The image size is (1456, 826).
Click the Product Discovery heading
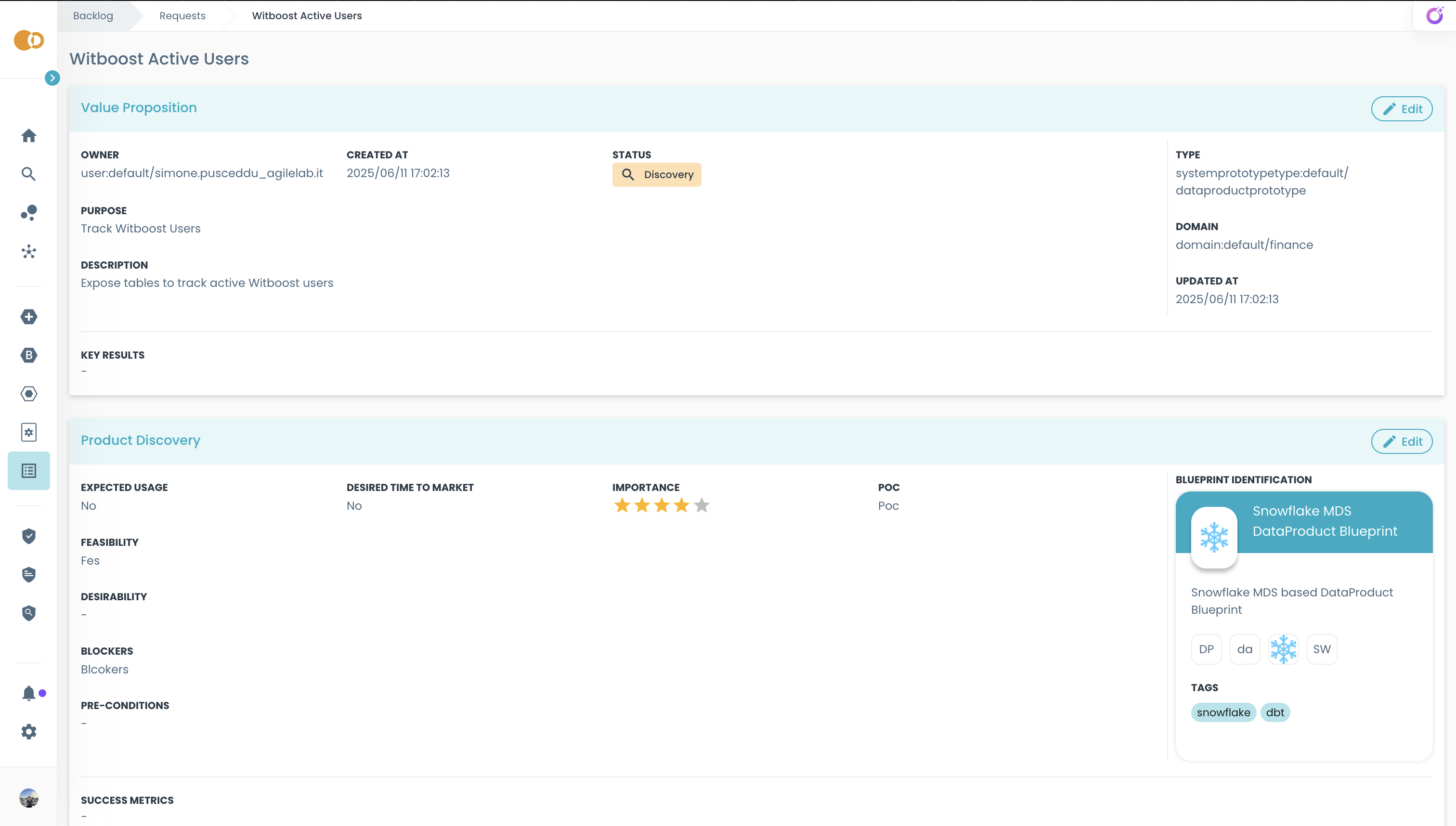point(141,440)
